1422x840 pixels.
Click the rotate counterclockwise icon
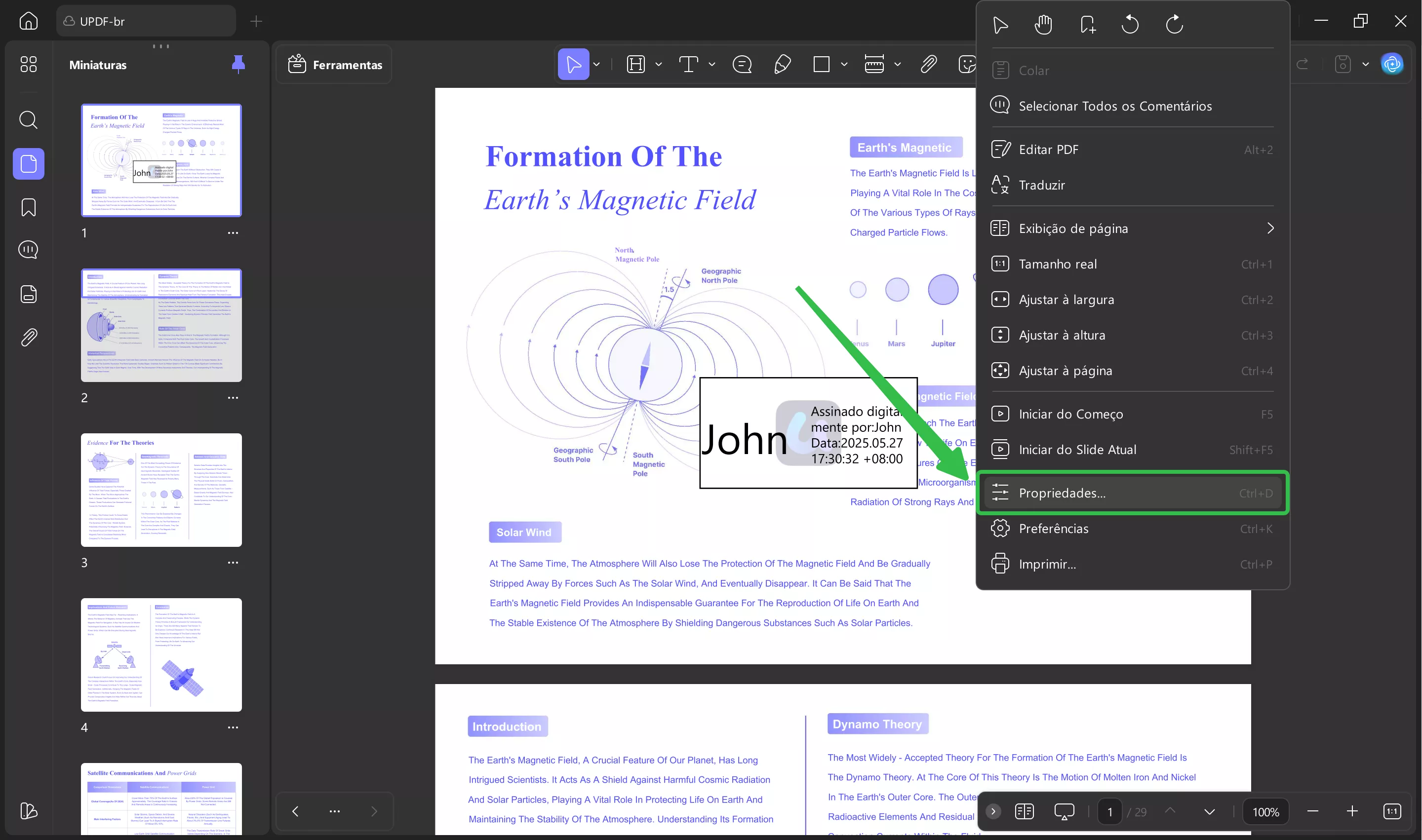click(x=1130, y=24)
